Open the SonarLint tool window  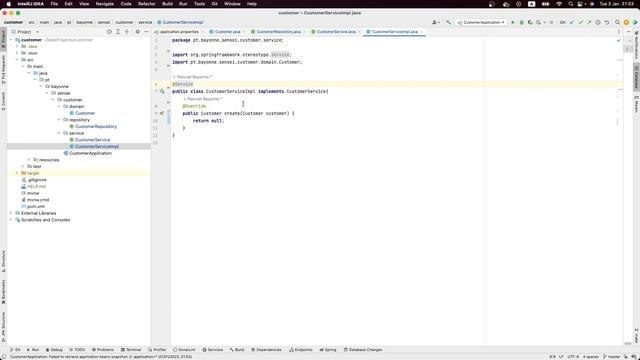[184, 350]
